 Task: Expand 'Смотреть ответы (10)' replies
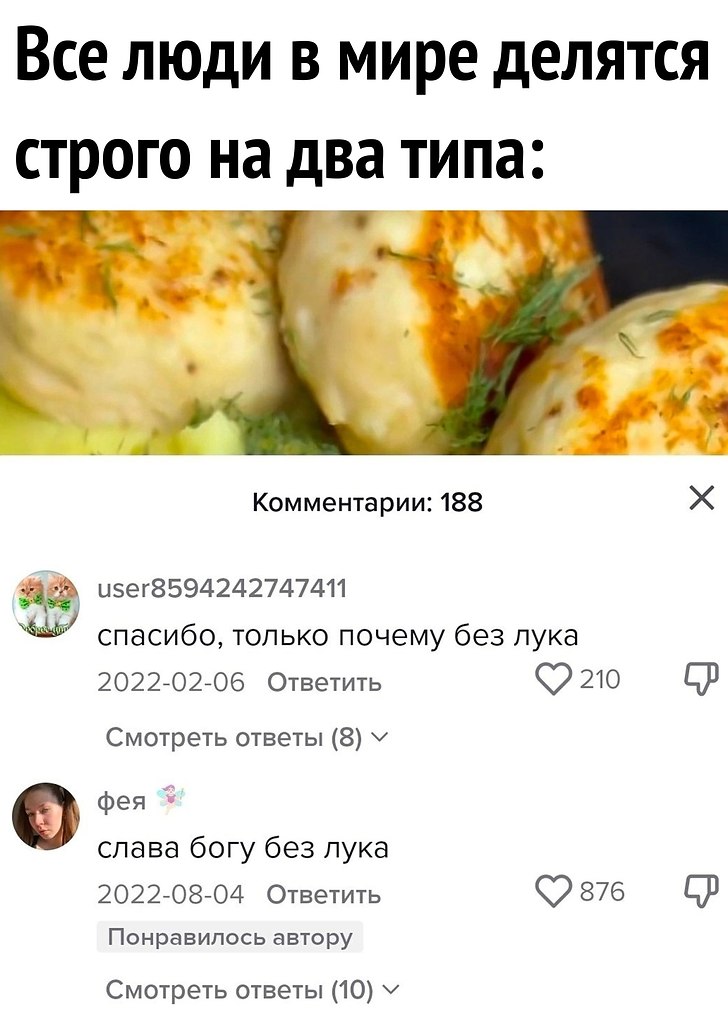(x=253, y=990)
